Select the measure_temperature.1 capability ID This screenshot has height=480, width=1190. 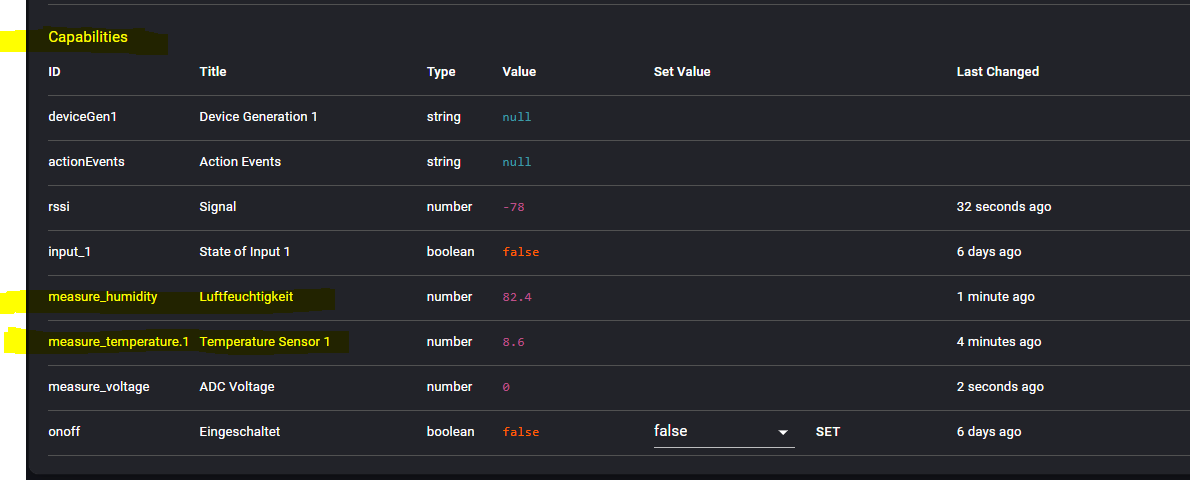point(118,342)
